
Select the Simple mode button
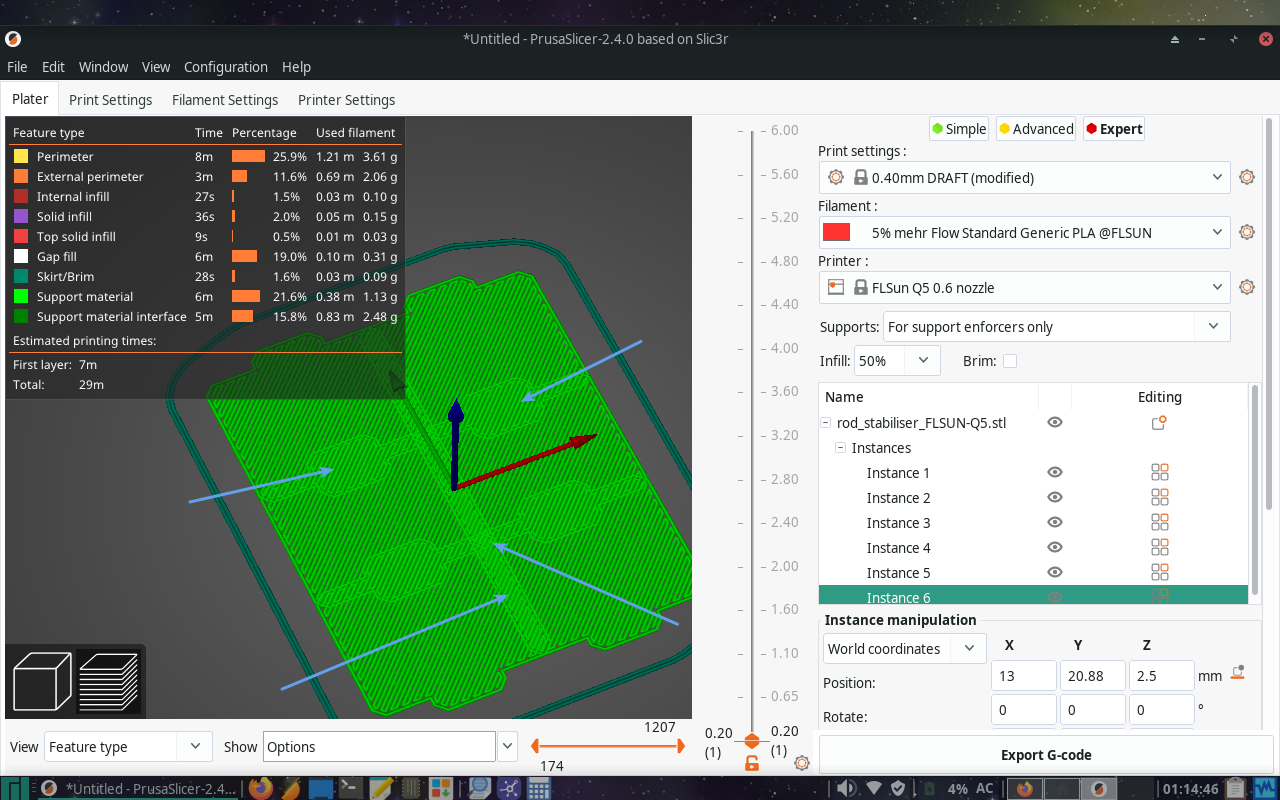coord(958,128)
